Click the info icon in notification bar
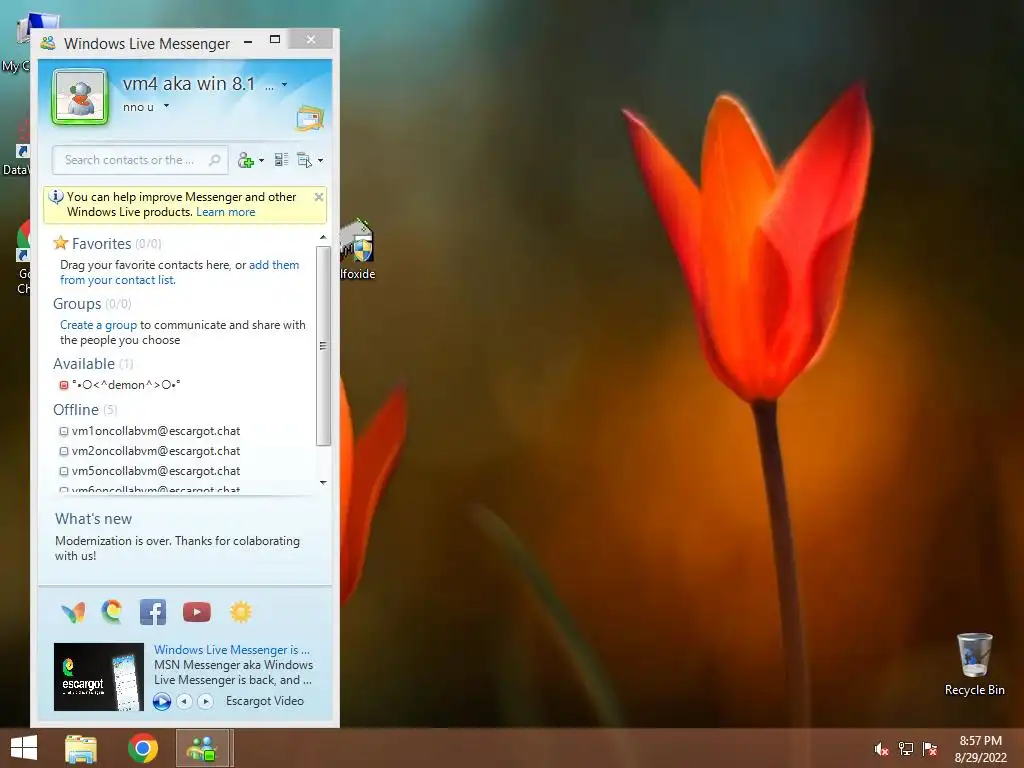The height and width of the screenshot is (768, 1024). [56, 197]
